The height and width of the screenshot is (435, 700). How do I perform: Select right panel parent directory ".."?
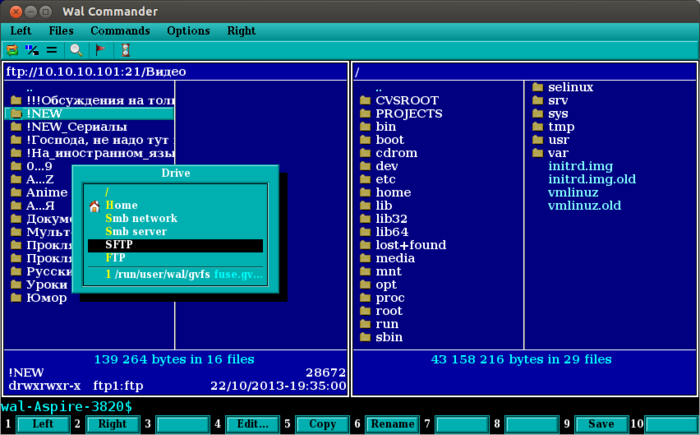438,88
